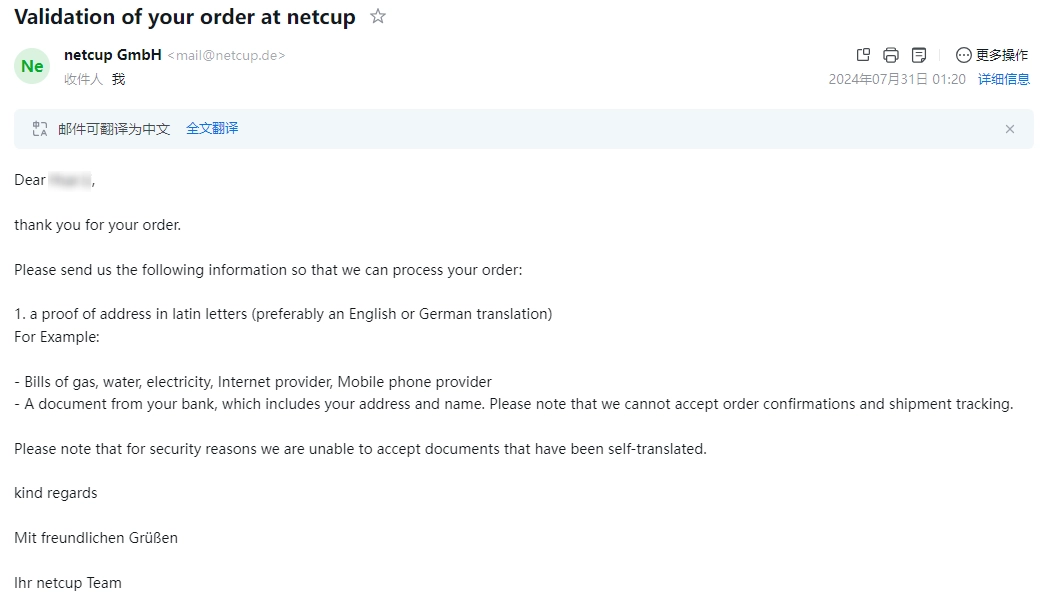The image size is (1042, 611).
Task: Click sender address mail@netcup.de
Action: tap(226, 56)
